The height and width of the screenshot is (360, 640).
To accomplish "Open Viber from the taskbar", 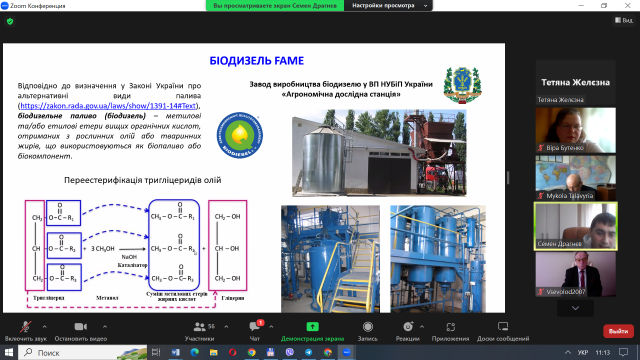I will (290, 352).
